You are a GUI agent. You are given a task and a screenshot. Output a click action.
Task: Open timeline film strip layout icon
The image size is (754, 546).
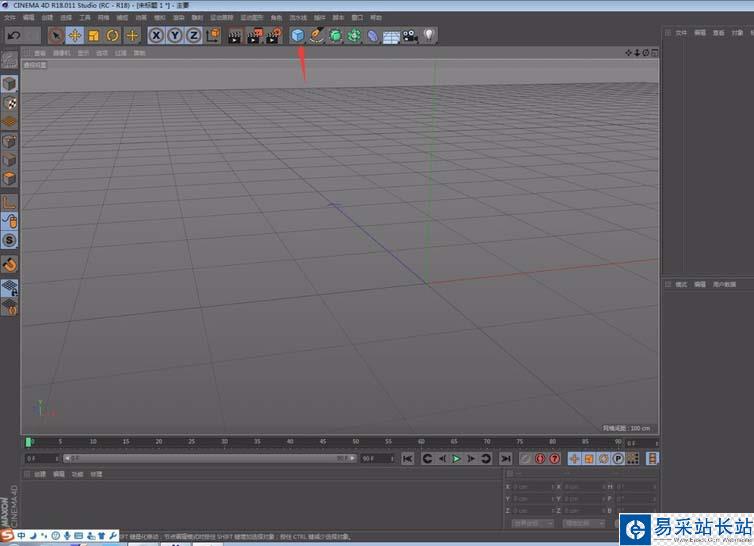[652, 459]
